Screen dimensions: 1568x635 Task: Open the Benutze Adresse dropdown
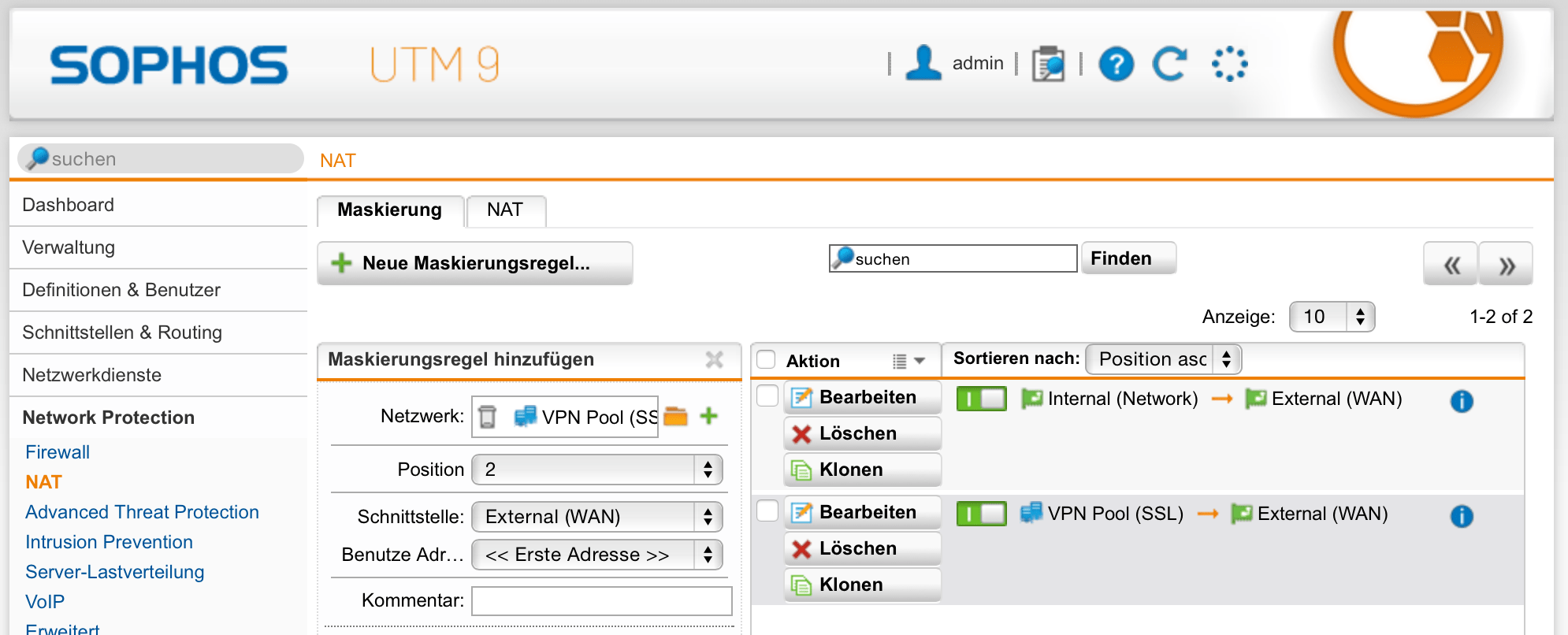596,555
